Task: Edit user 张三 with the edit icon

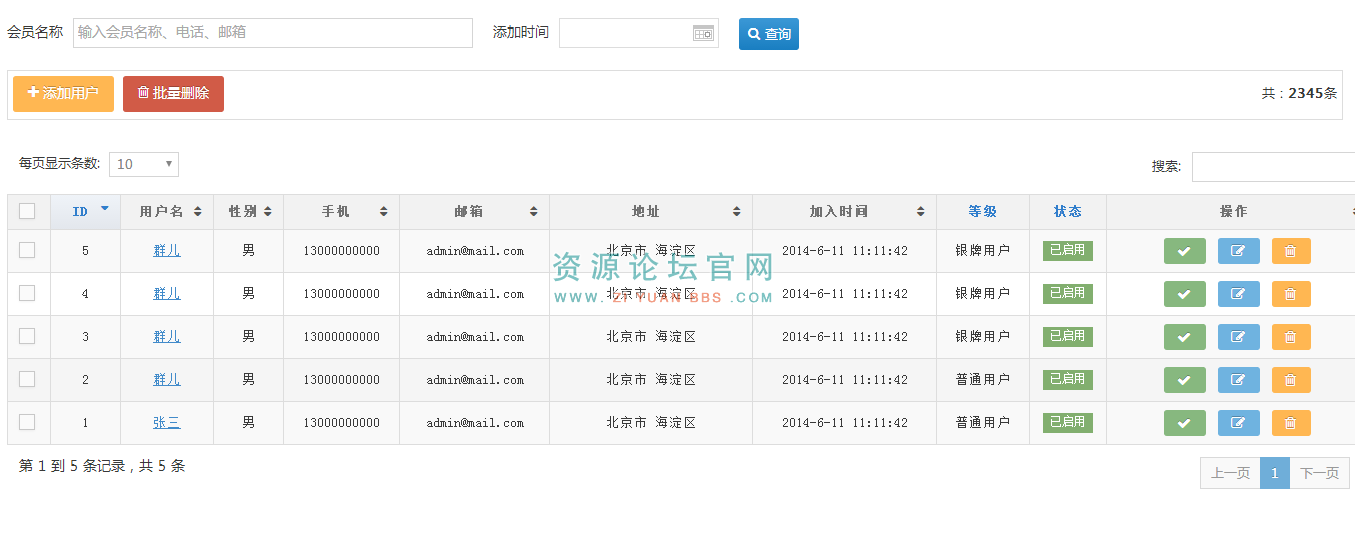Action: (1238, 423)
